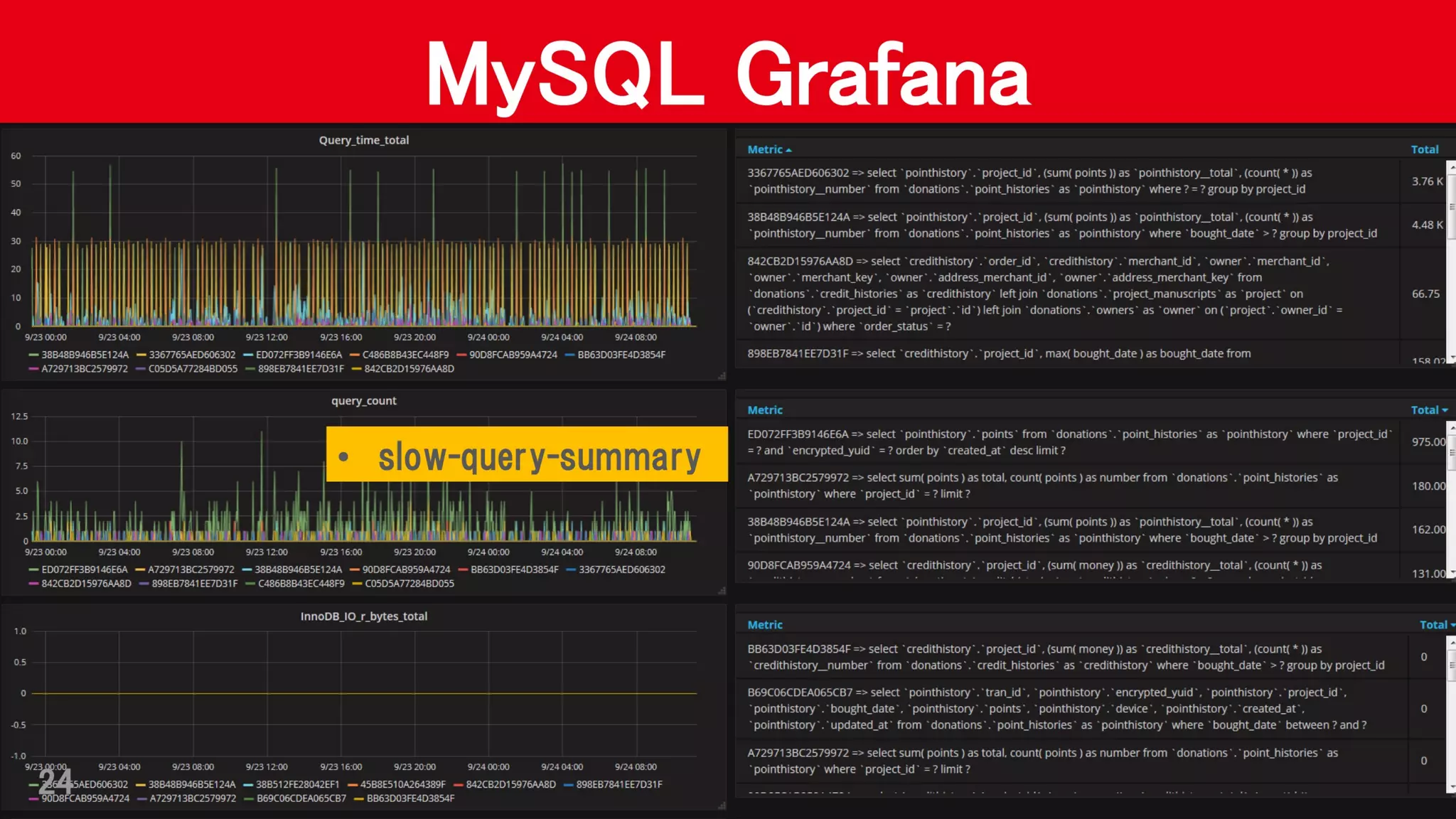This screenshot has width=1456, height=819.
Task: Open the Query_time_total panel title menu
Action: coord(363,140)
